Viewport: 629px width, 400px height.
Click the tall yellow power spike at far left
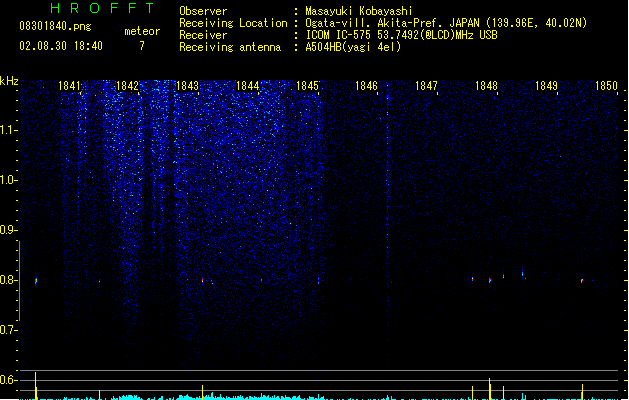36,386
